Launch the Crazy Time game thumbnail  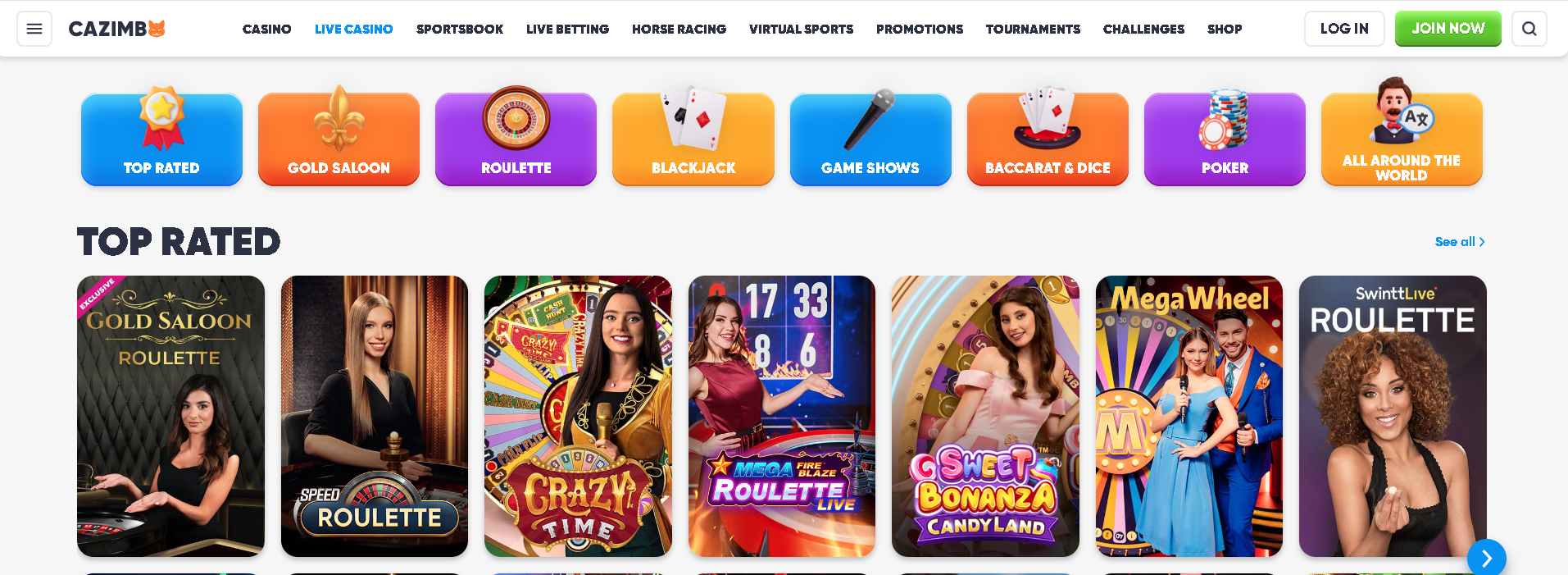pyautogui.click(x=578, y=416)
